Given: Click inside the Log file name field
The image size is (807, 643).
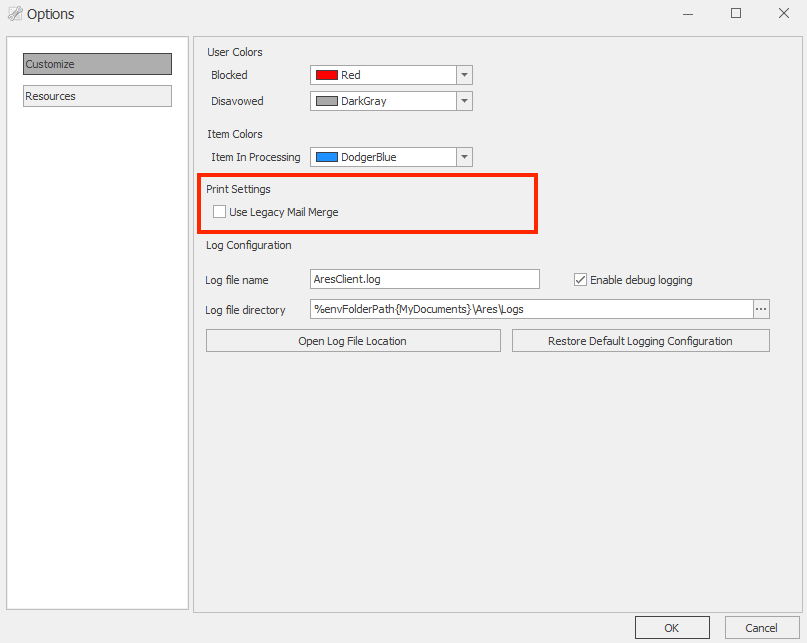Looking at the screenshot, I should coord(424,280).
